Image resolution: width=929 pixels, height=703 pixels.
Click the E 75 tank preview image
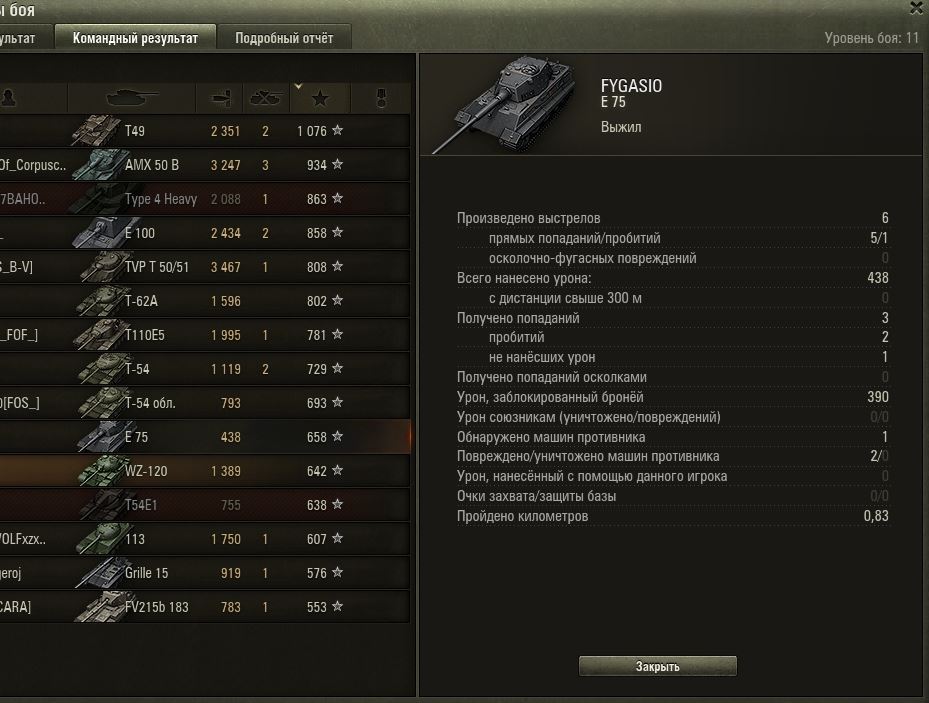[x=504, y=104]
